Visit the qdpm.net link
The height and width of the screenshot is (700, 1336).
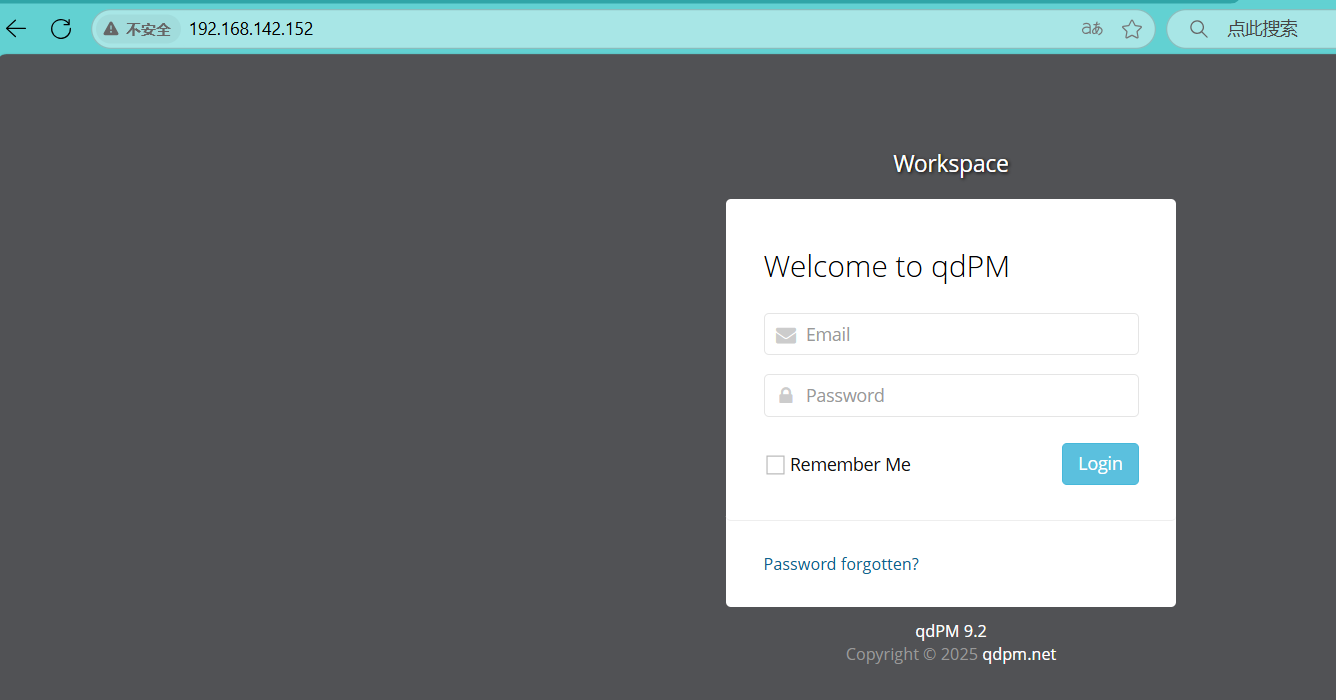(x=1019, y=654)
